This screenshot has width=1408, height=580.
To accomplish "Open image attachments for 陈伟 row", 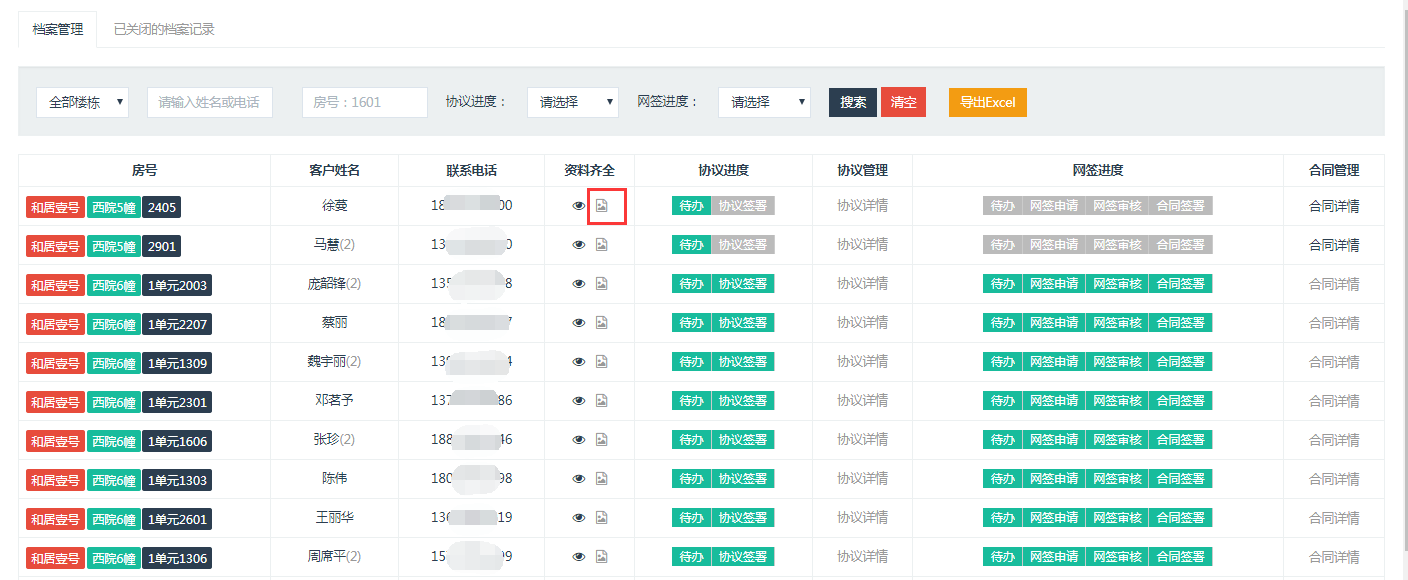I will coord(602,479).
